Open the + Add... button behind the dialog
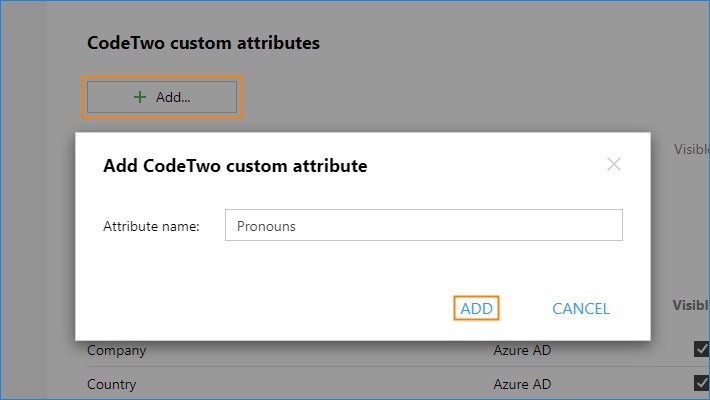The height and width of the screenshot is (400, 710). pyautogui.click(x=162, y=97)
